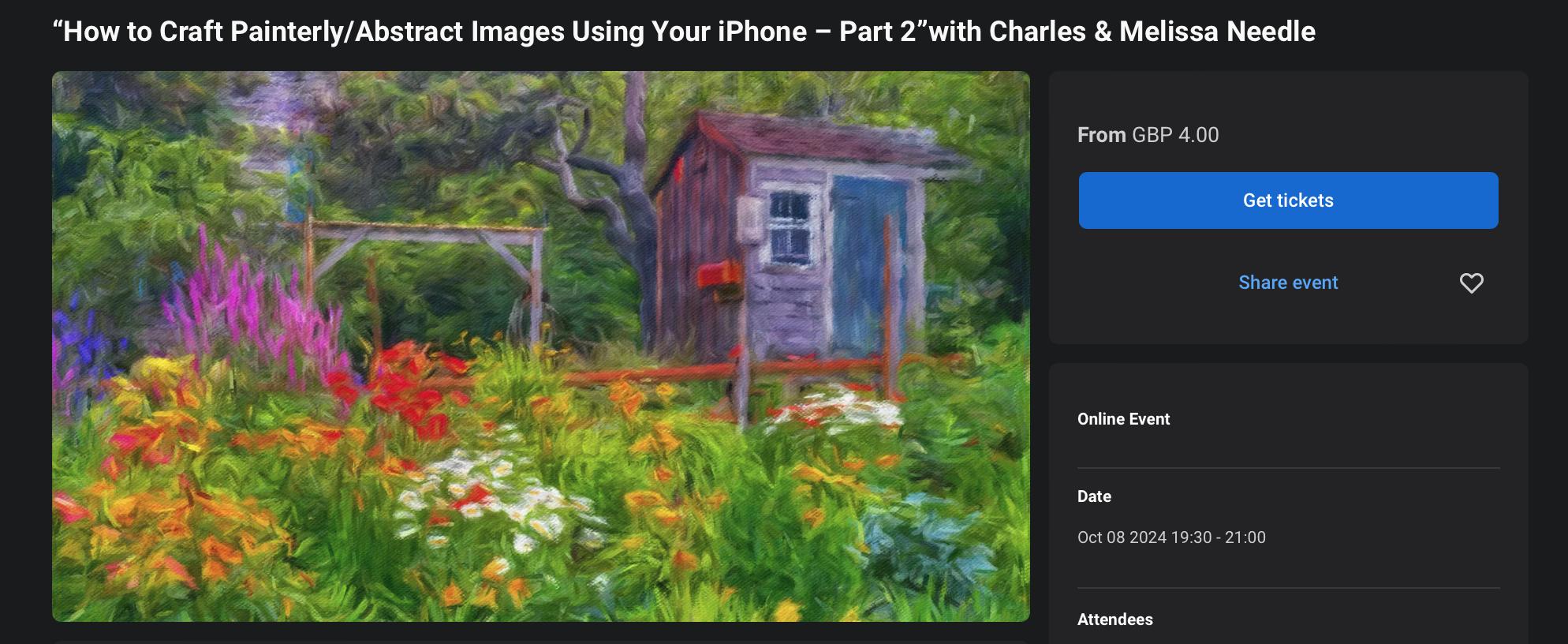This screenshot has height=644, width=1568.
Task: Click Charles & Melissa Needle in the title
Action: coord(1152,32)
